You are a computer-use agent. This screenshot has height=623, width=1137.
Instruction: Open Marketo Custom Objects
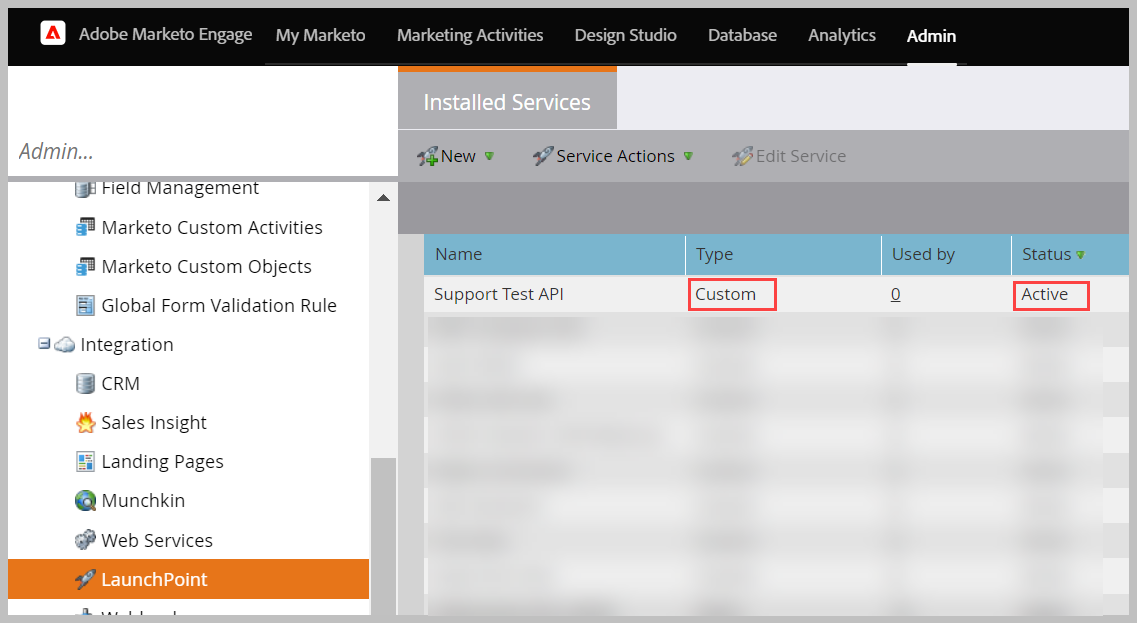207,267
